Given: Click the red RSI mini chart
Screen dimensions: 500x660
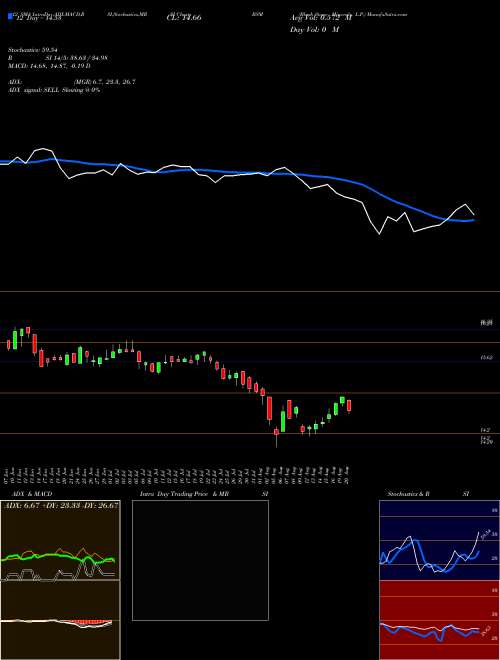Looking at the screenshot, I should pyautogui.click(x=439, y=620).
